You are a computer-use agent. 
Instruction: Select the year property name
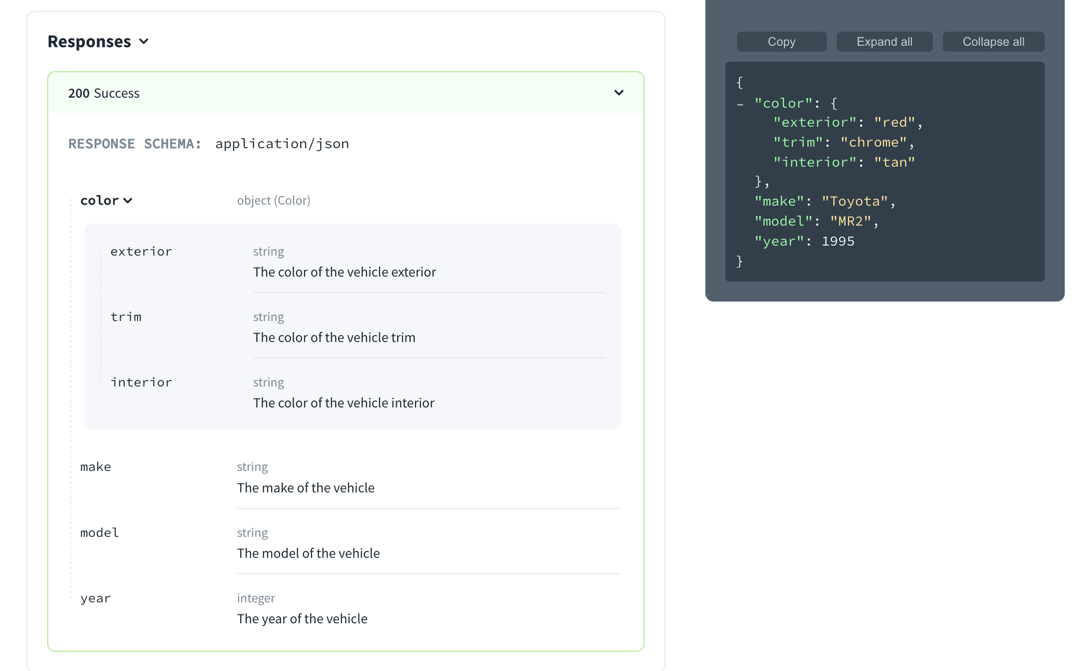95,598
